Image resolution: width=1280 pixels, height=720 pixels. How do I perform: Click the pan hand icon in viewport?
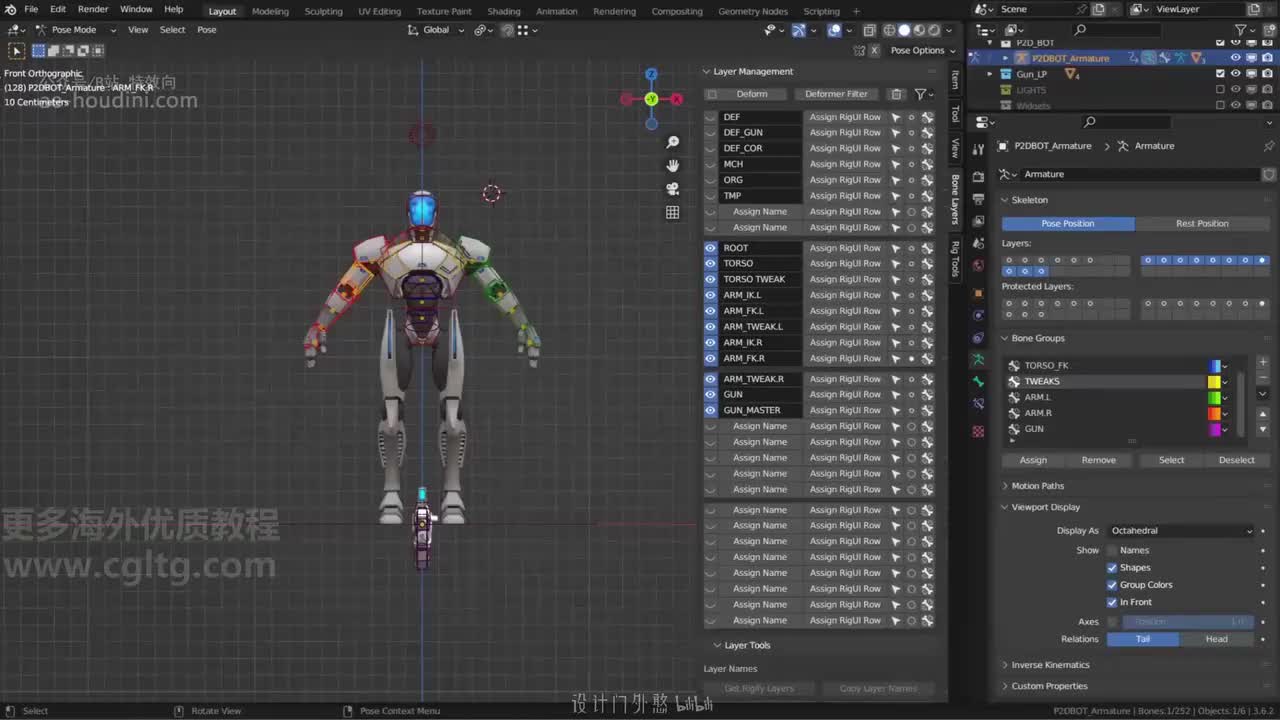point(673,166)
